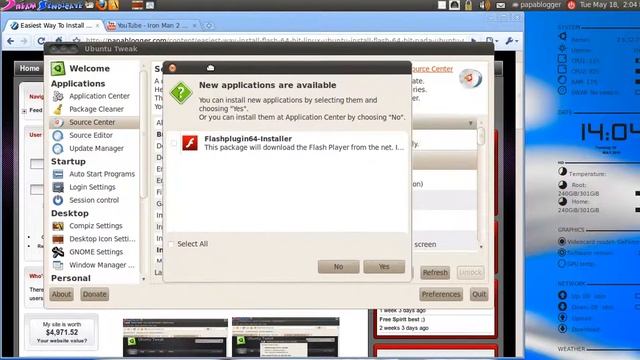Go forward in the Chrome browser
This screenshot has width=640, height=360.
tap(24, 41)
